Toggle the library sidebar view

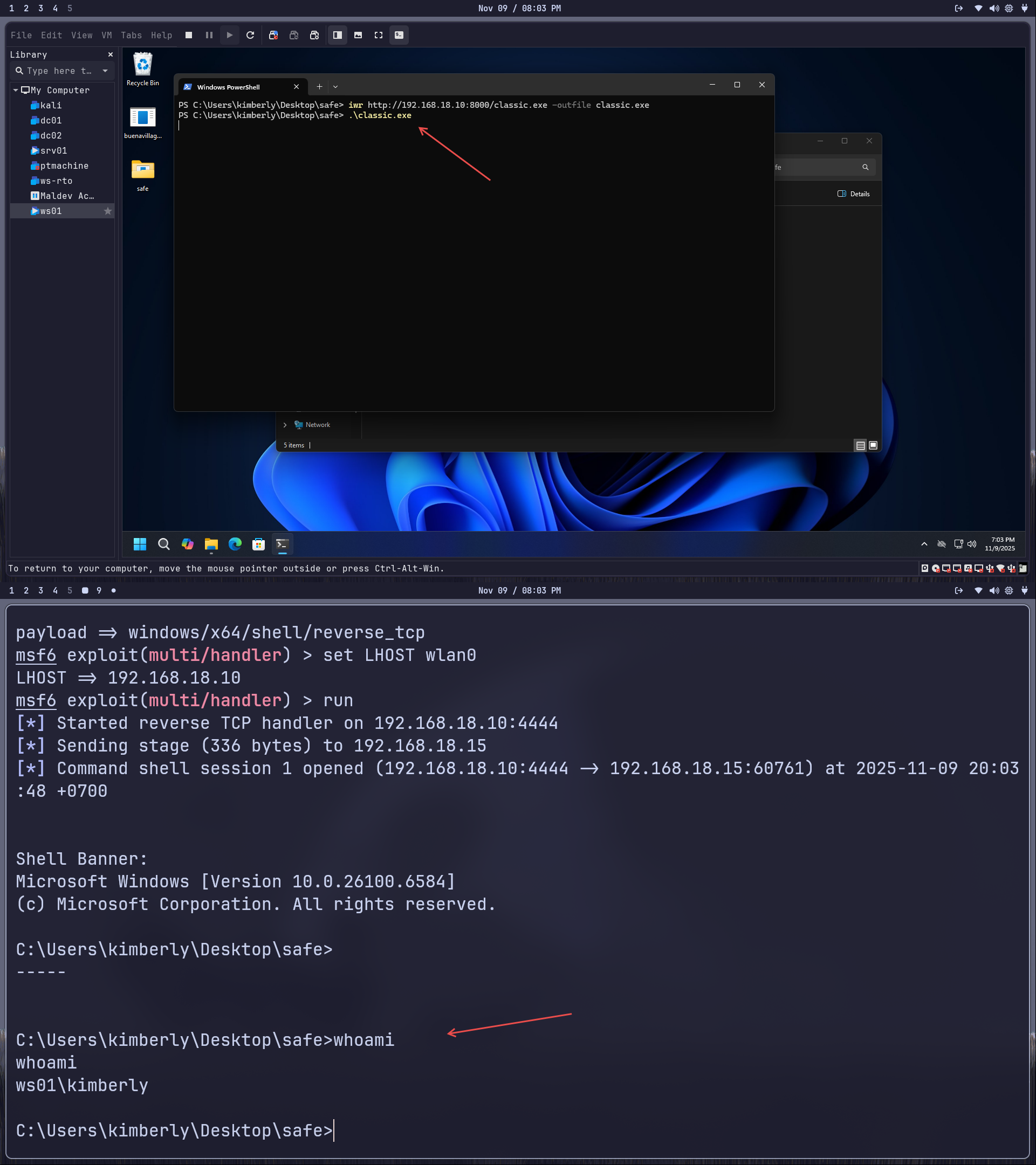338,36
